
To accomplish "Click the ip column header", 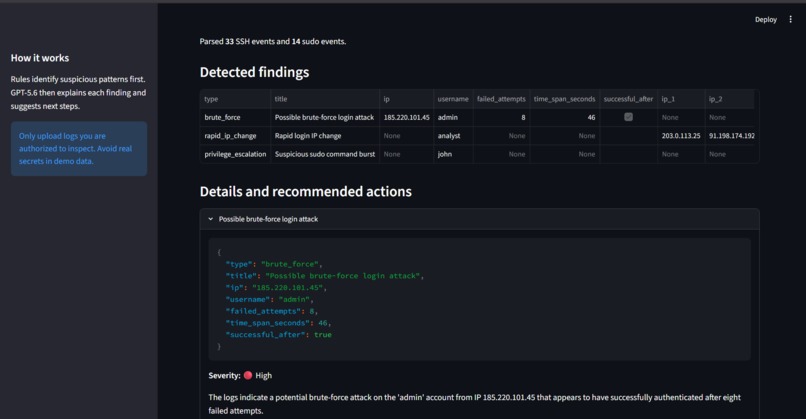I will point(406,99).
